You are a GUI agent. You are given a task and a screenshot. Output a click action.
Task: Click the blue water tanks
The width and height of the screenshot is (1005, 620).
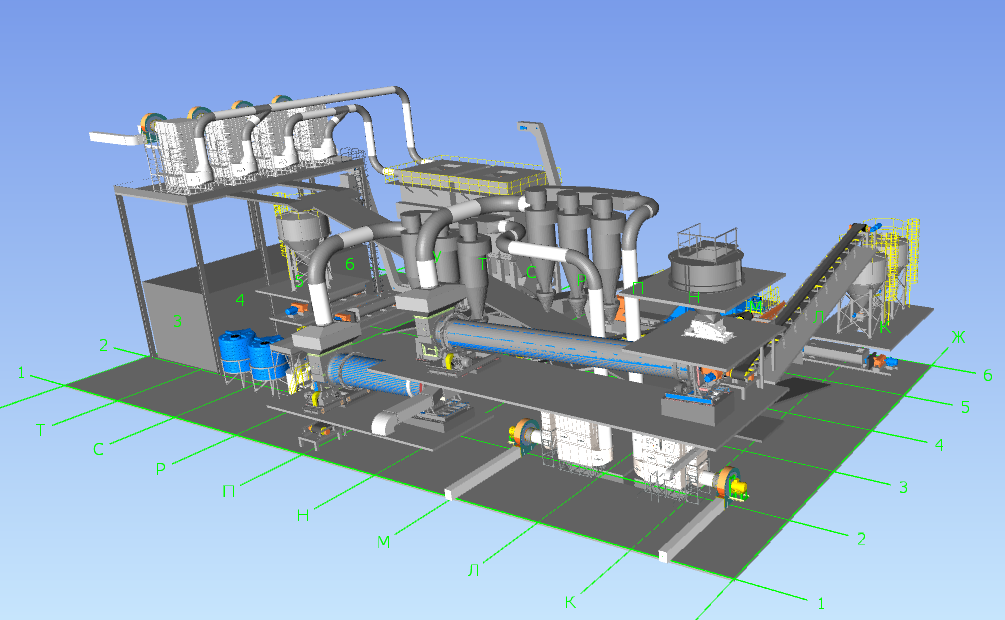point(250,355)
